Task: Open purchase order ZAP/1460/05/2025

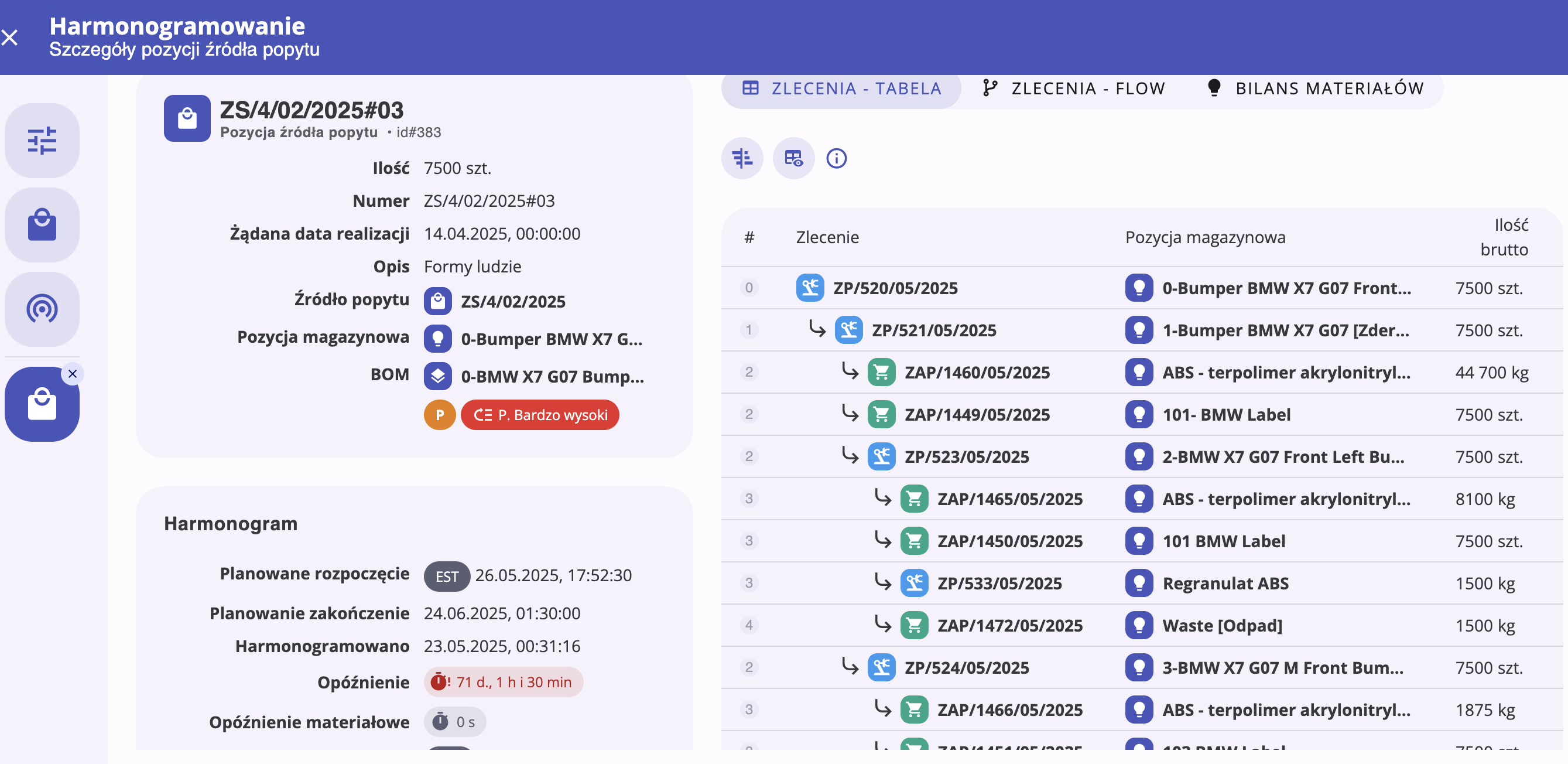Action: click(977, 372)
